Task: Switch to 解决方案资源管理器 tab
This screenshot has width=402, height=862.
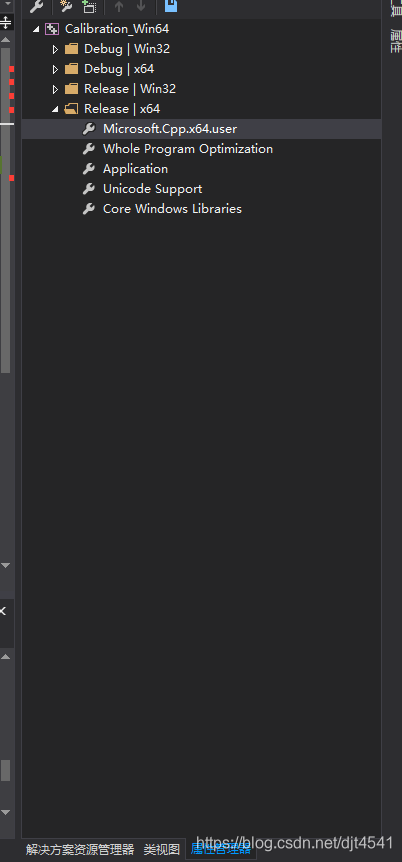Action: [x=80, y=849]
